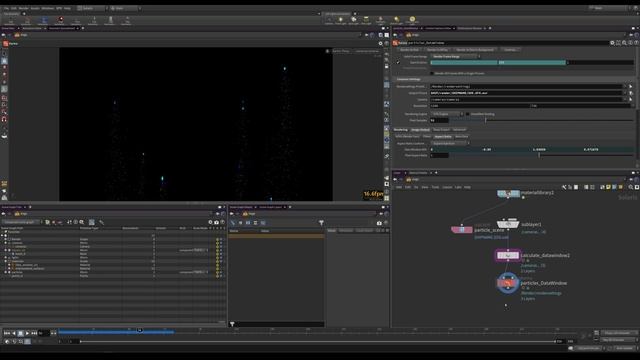The height and width of the screenshot is (360, 640).
Task: Expand the cameras primitive in scene graph
Action: pos(6,243)
